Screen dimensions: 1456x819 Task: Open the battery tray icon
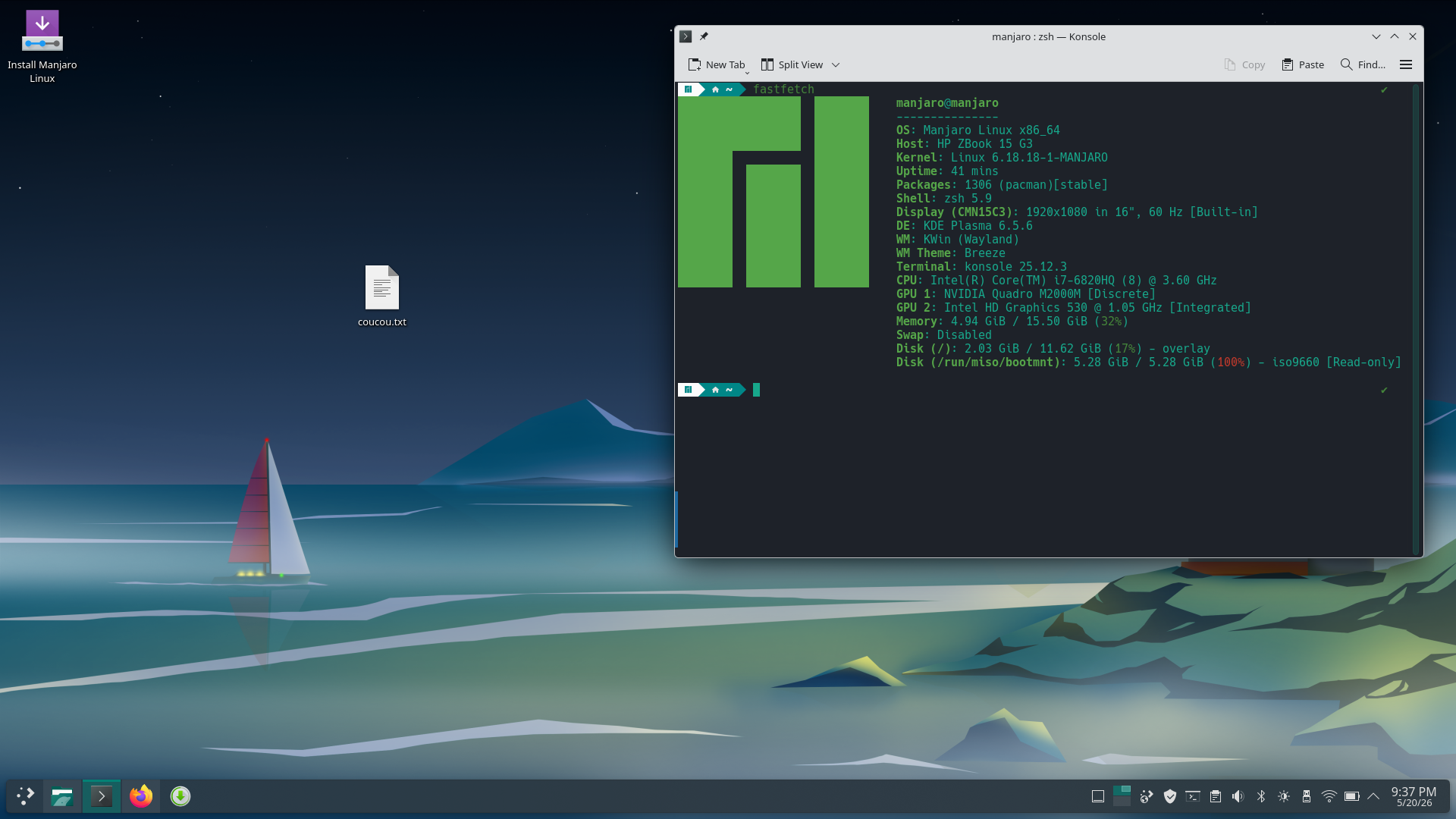click(x=1352, y=796)
